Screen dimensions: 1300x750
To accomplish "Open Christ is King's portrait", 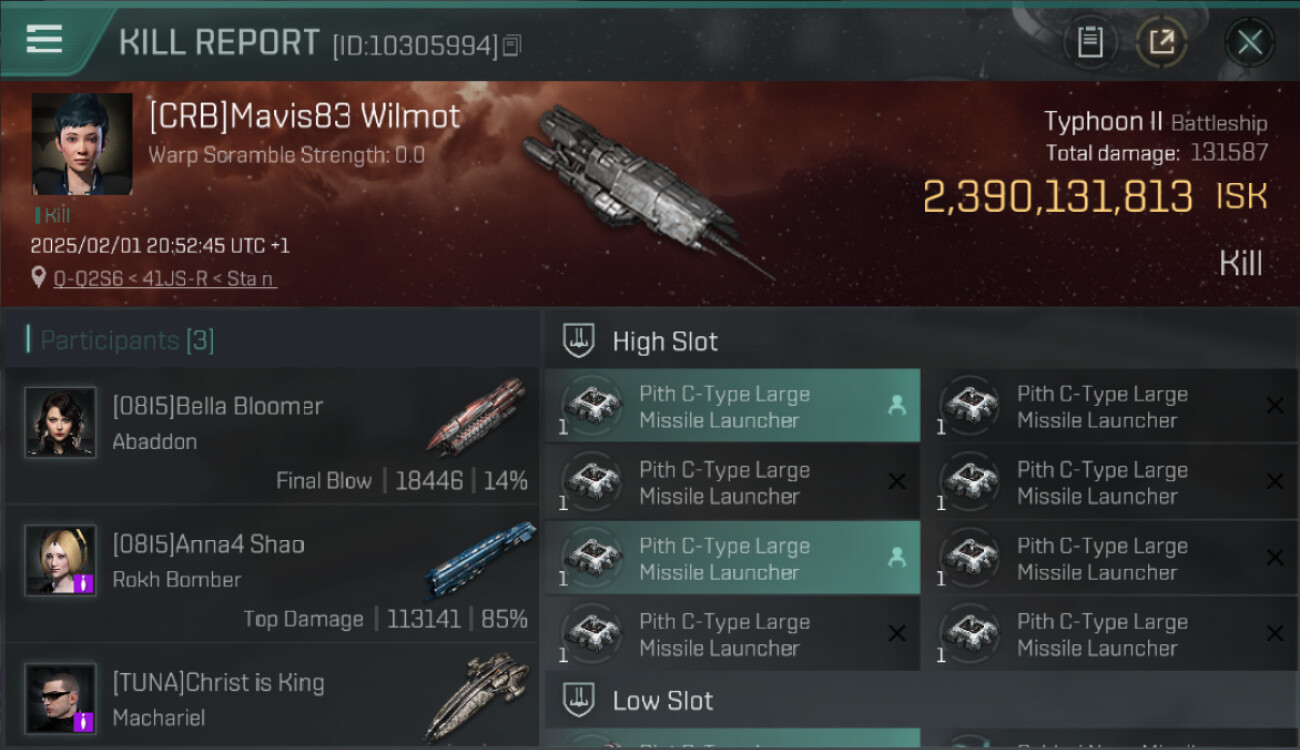I will pos(60,698).
